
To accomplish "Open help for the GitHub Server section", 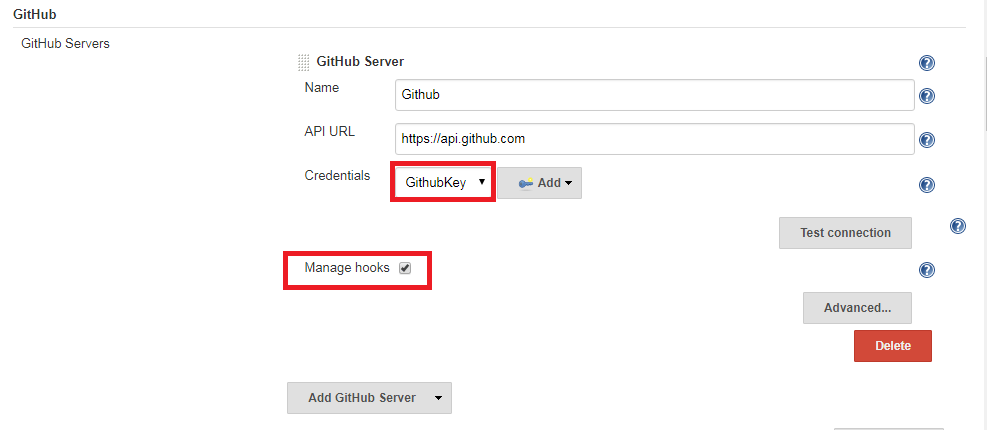I will point(927,63).
